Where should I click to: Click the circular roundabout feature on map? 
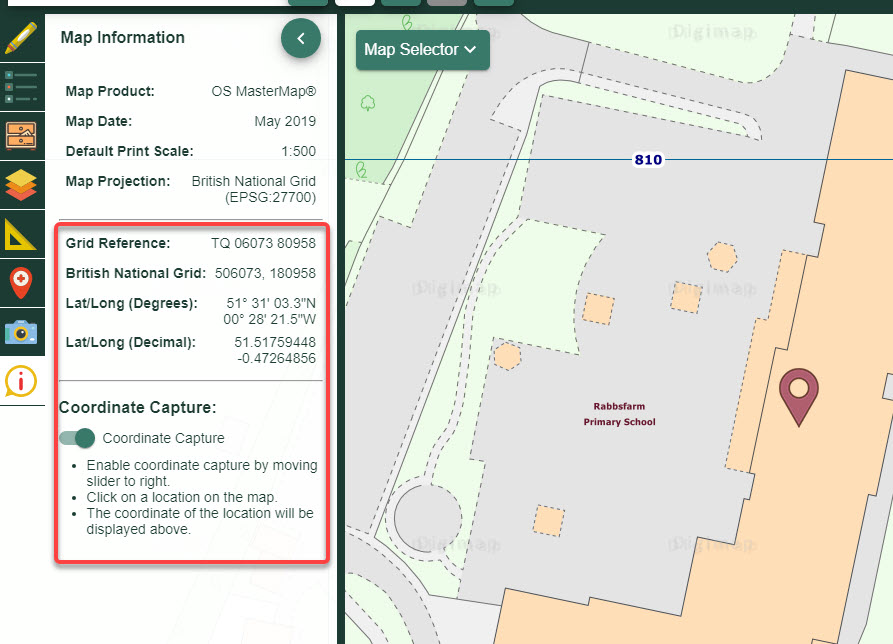(x=428, y=517)
